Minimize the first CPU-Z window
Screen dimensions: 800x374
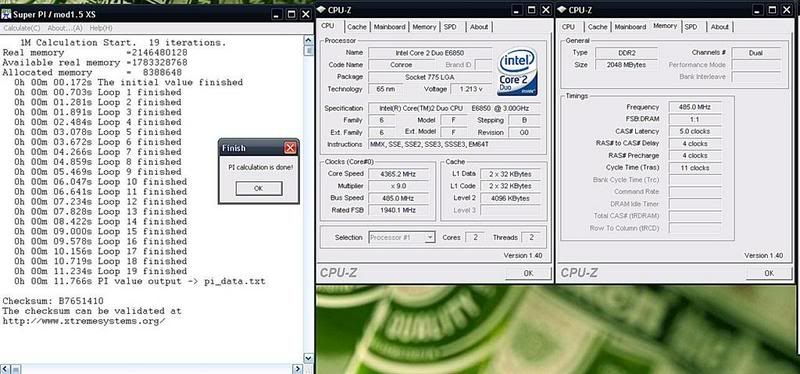click(x=517, y=10)
